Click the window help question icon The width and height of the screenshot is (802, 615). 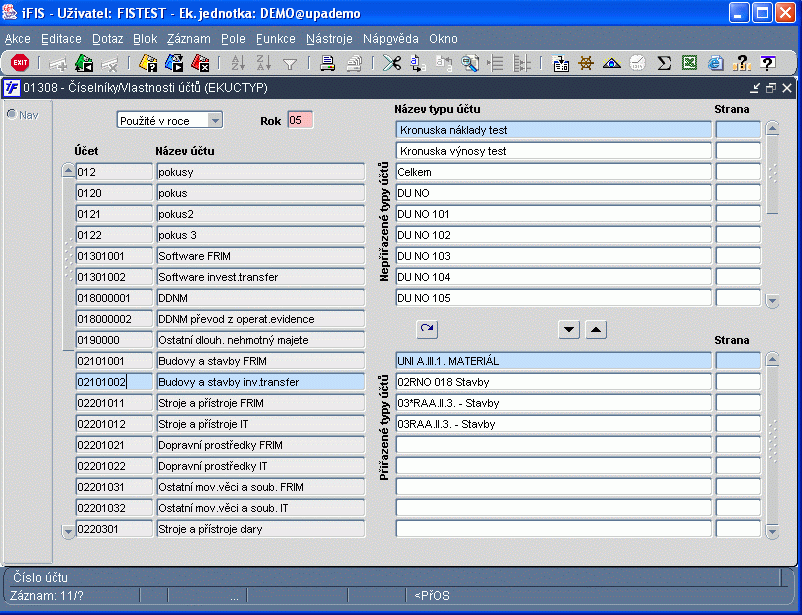pyautogui.click(x=767, y=63)
